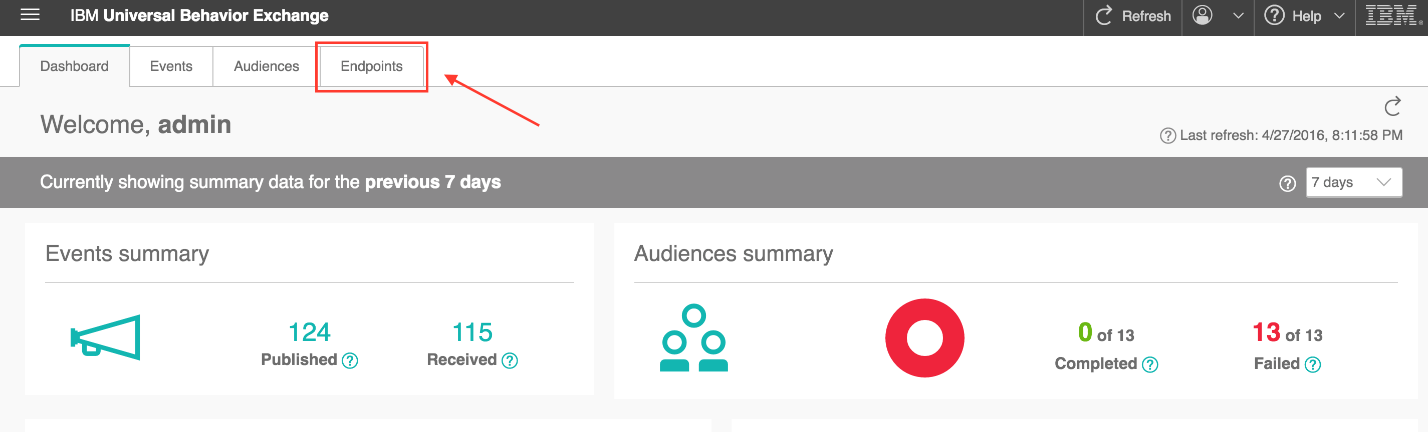The image size is (1428, 432).
Task: Open the 7 days range dropdown
Action: [1354, 182]
